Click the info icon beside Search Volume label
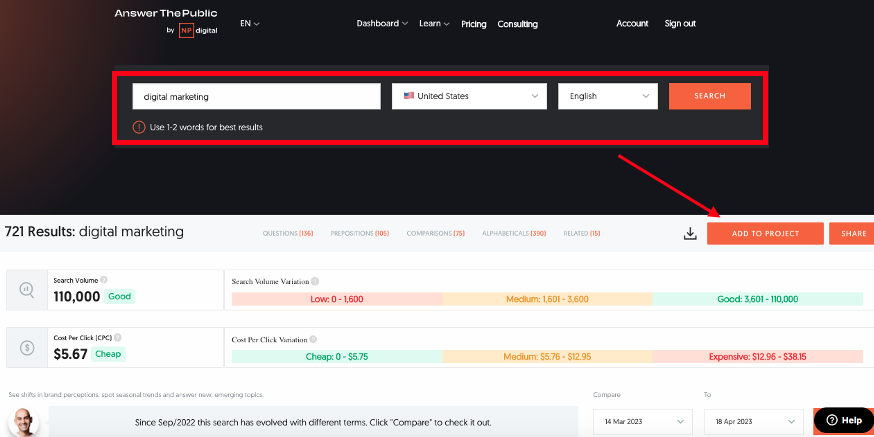 click(x=104, y=280)
